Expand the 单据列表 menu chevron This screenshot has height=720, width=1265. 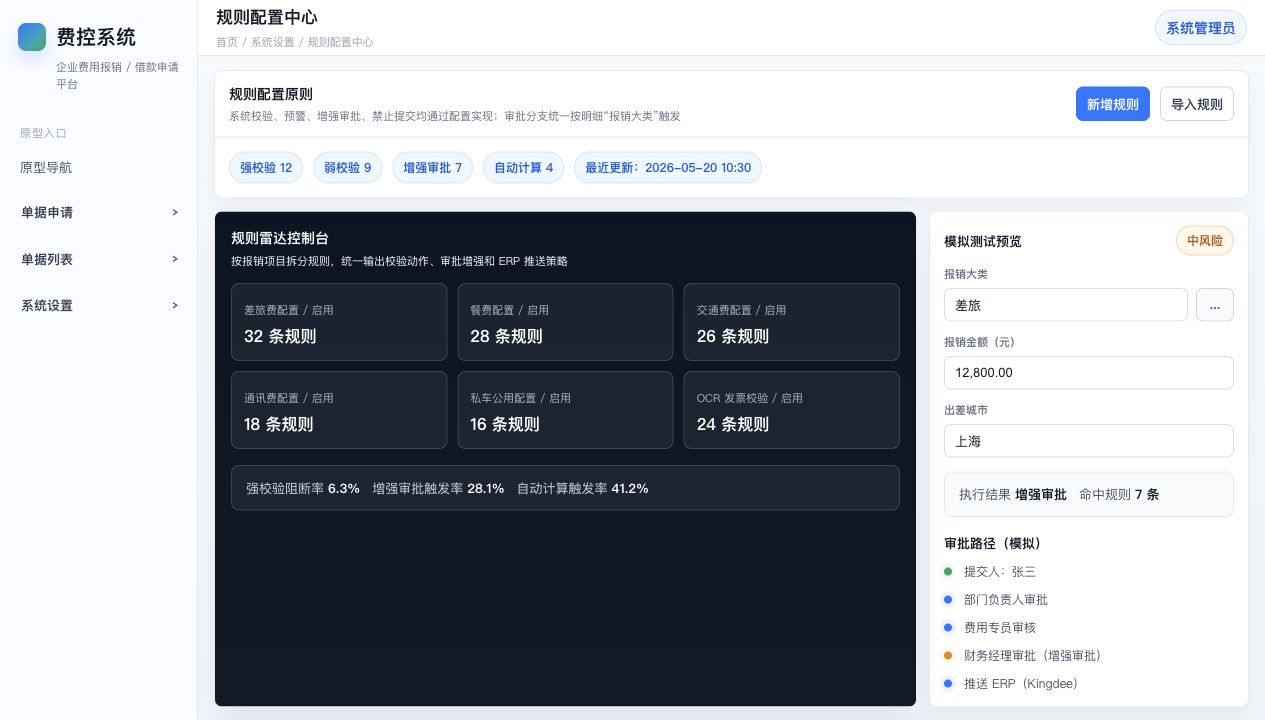coord(175,259)
